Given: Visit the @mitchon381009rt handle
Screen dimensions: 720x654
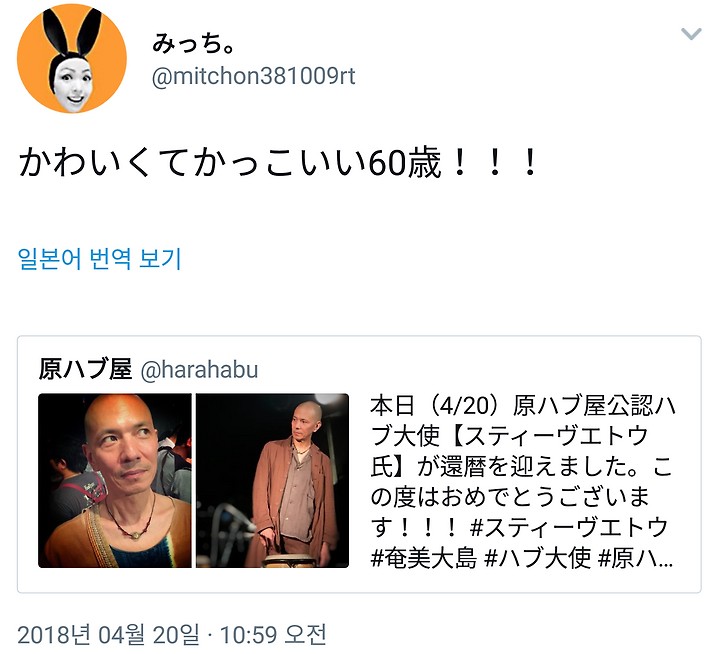Looking at the screenshot, I should click(x=253, y=76).
